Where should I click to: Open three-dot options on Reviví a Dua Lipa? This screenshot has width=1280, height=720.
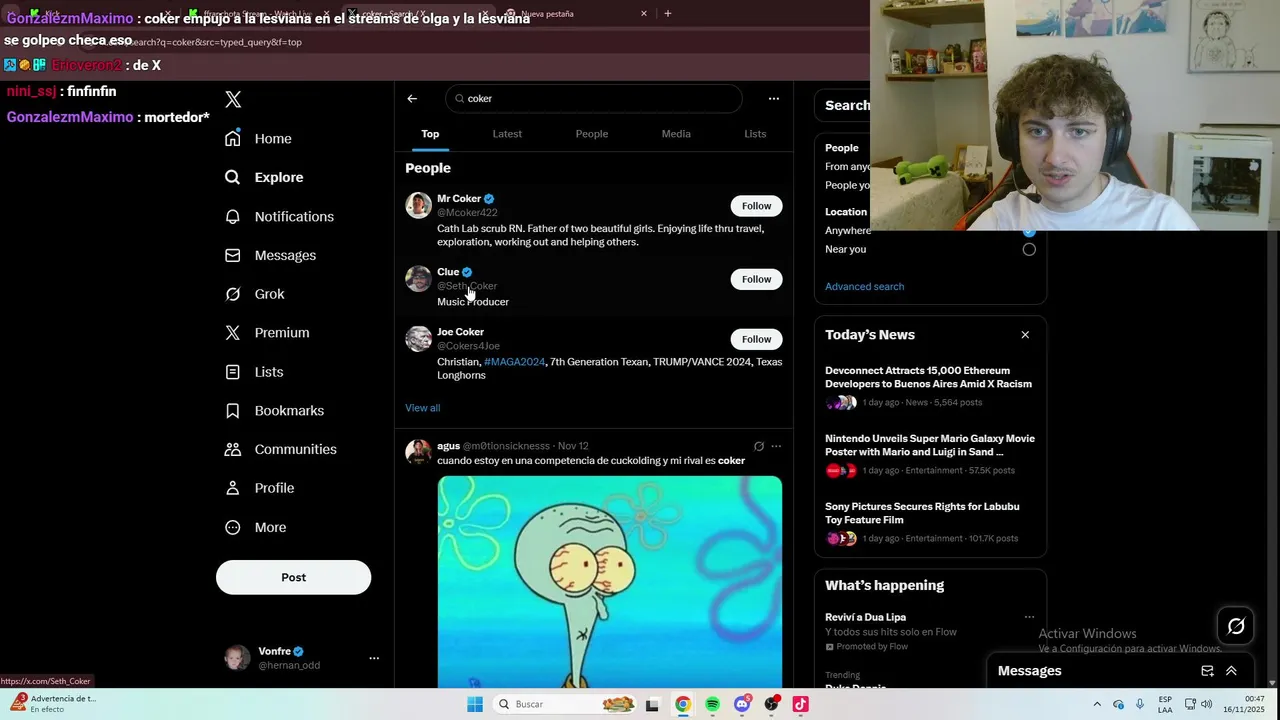pyautogui.click(x=1029, y=617)
